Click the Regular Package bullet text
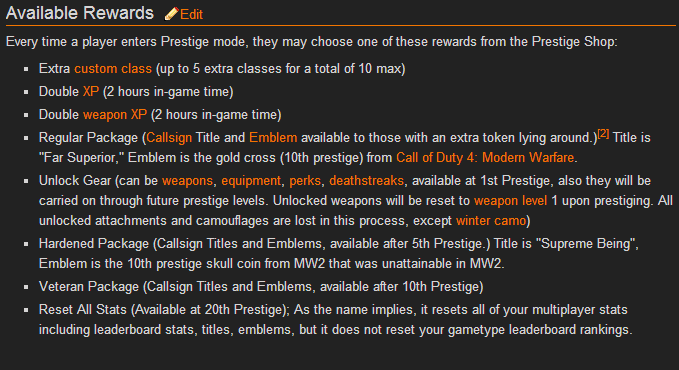679x370 pixels. point(345,147)
